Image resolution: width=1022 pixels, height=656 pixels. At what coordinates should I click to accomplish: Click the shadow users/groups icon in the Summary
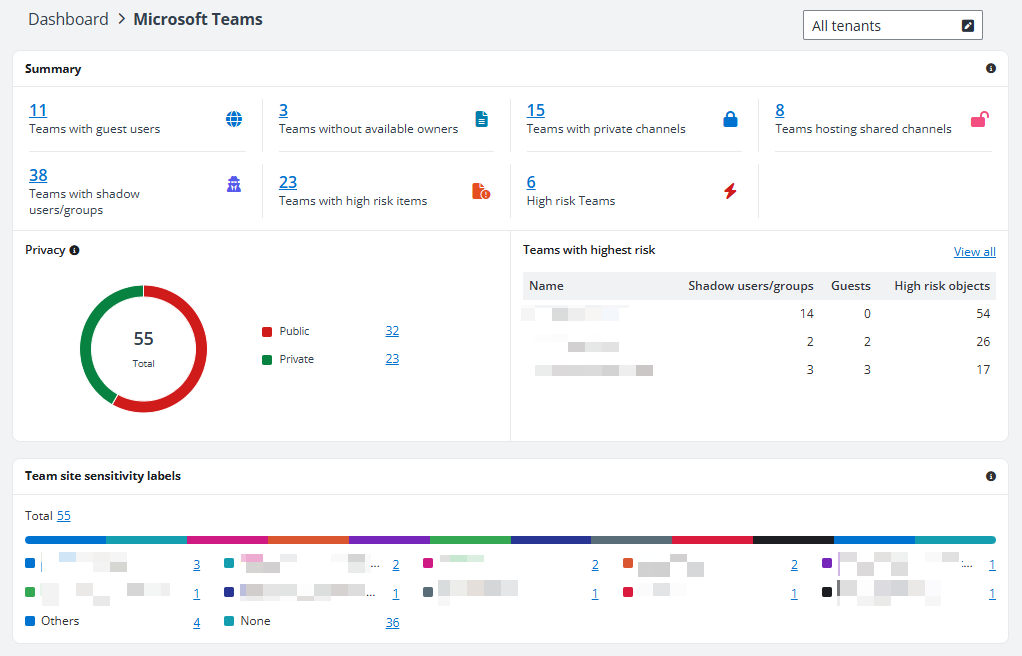click(x=234, y=184)
